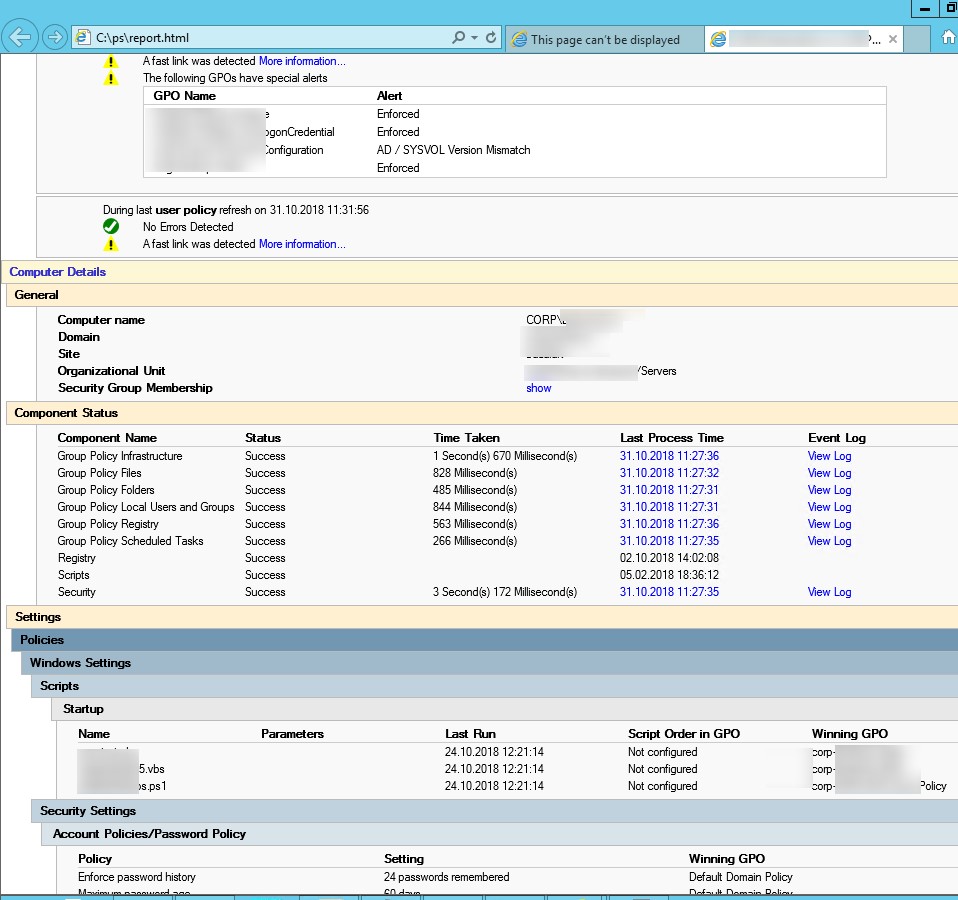Collapse the Computer Details section
The width and height of the screenshot is (958, 900).
58,272
